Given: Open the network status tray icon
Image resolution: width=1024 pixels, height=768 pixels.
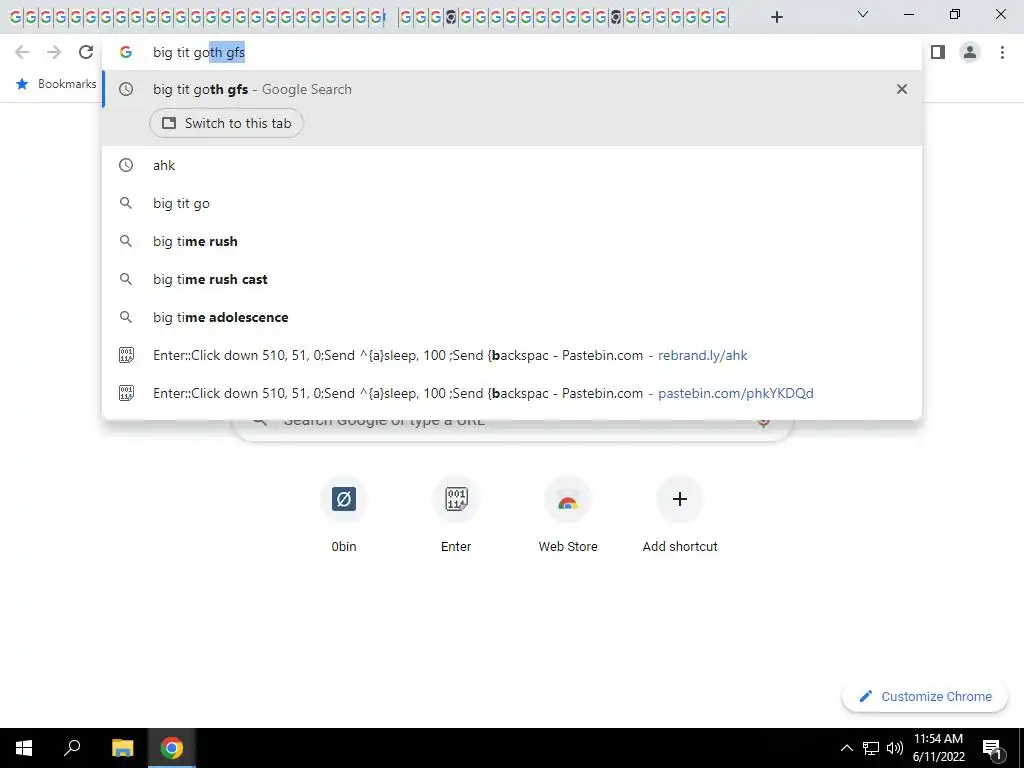Looking at the screenshot, I should click(x=871, y=748).
